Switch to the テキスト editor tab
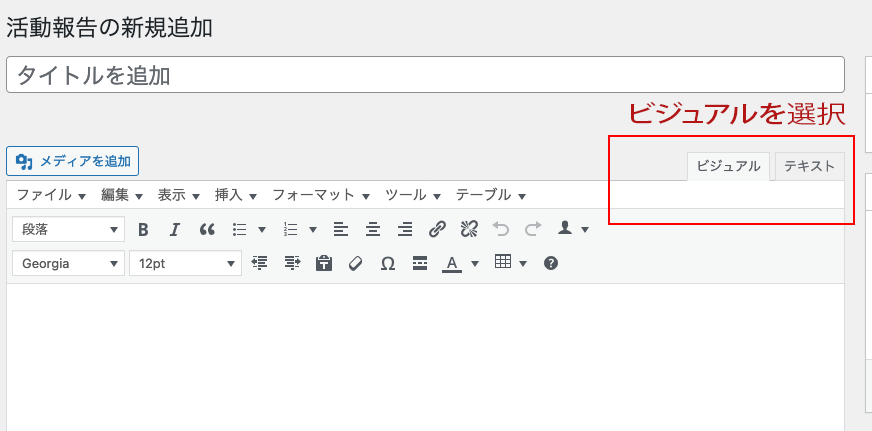The image size is (872, 431). (810, 166)
